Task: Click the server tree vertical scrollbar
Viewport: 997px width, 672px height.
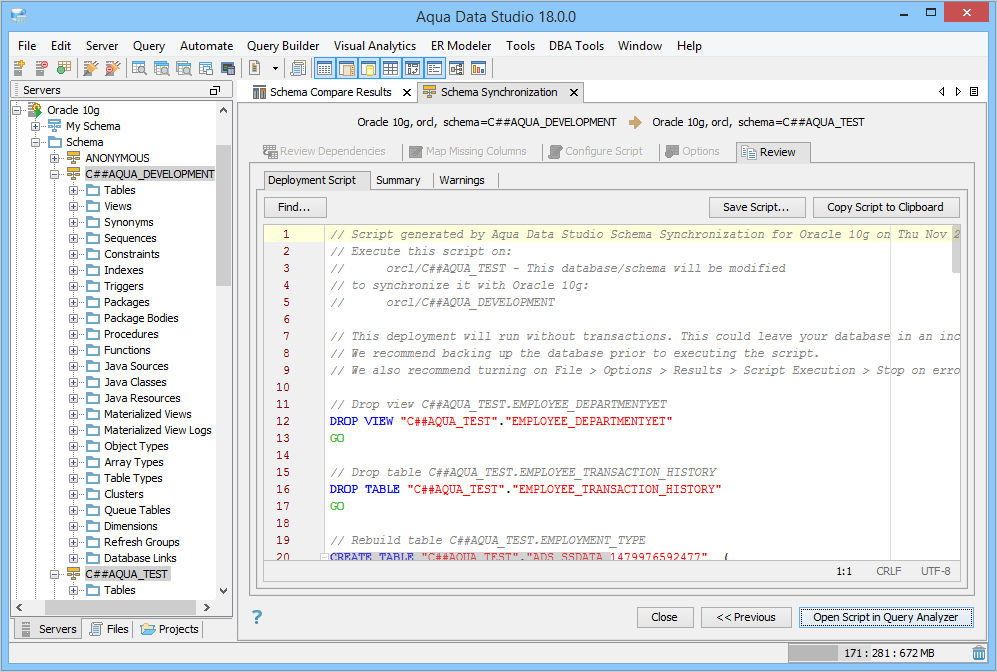Action: (x=223, y=215)
